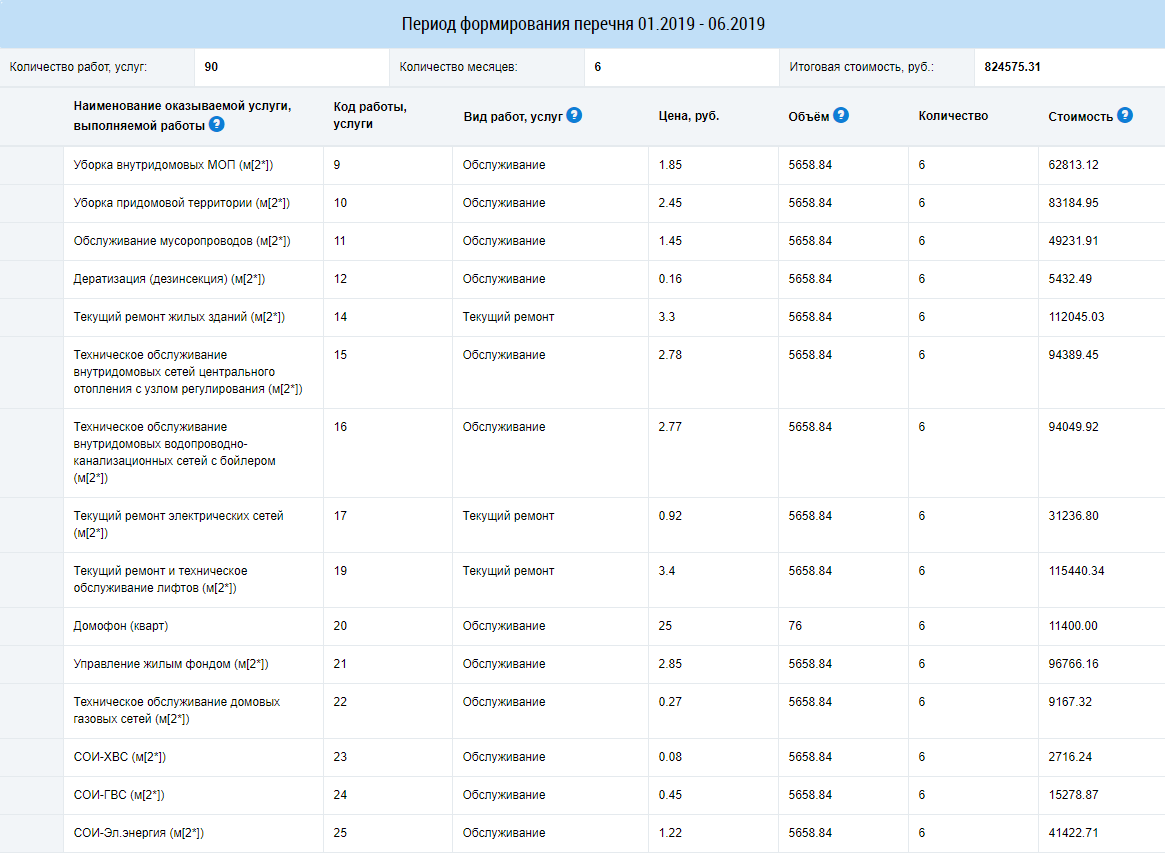Screen dimensions: 1165x853
Task: Click the 'Домофон (кварт)' service name
Action: click(x=121, y=626)
